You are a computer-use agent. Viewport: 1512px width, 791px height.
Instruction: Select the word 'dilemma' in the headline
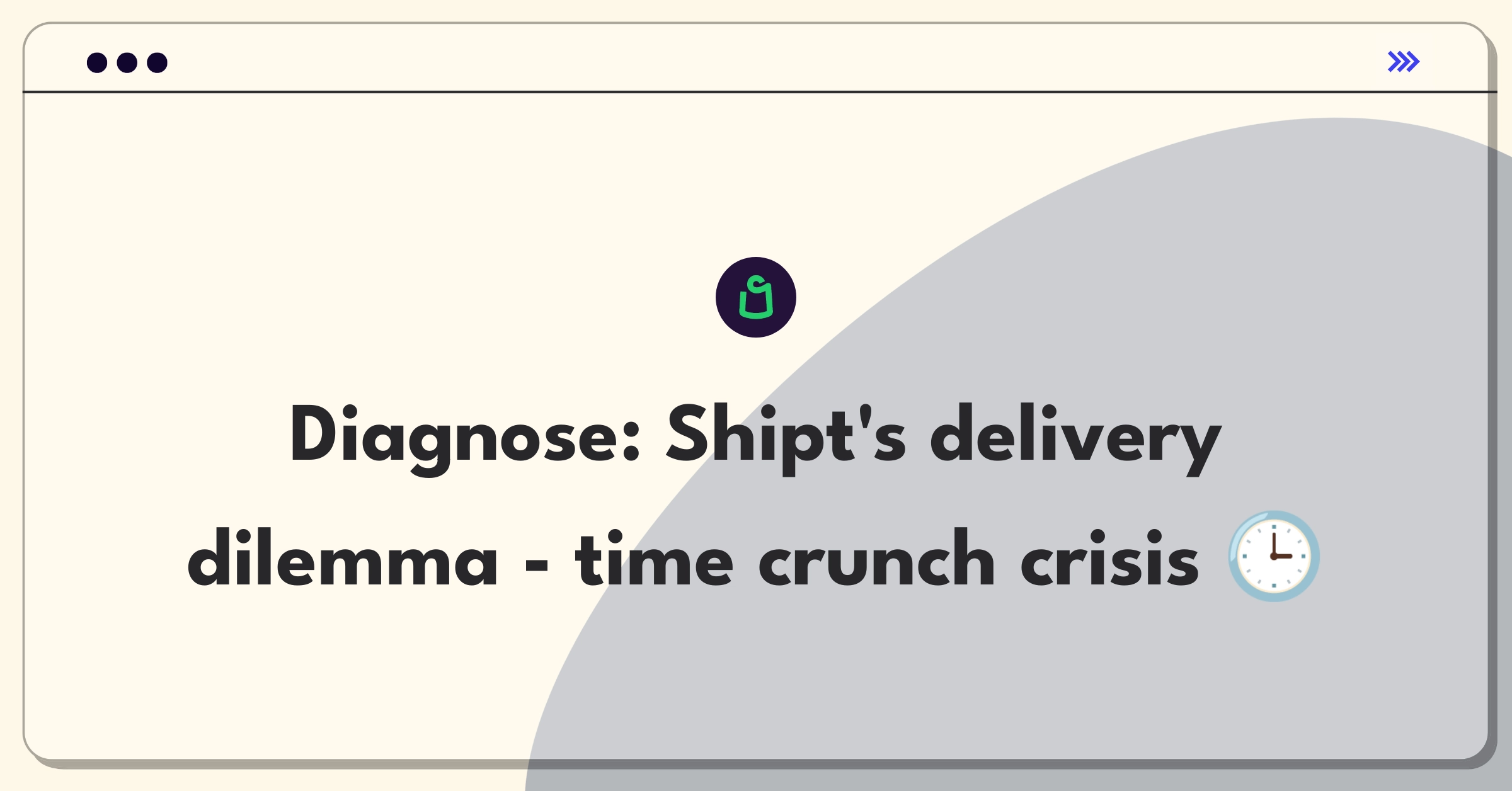[x=343, y=558]
